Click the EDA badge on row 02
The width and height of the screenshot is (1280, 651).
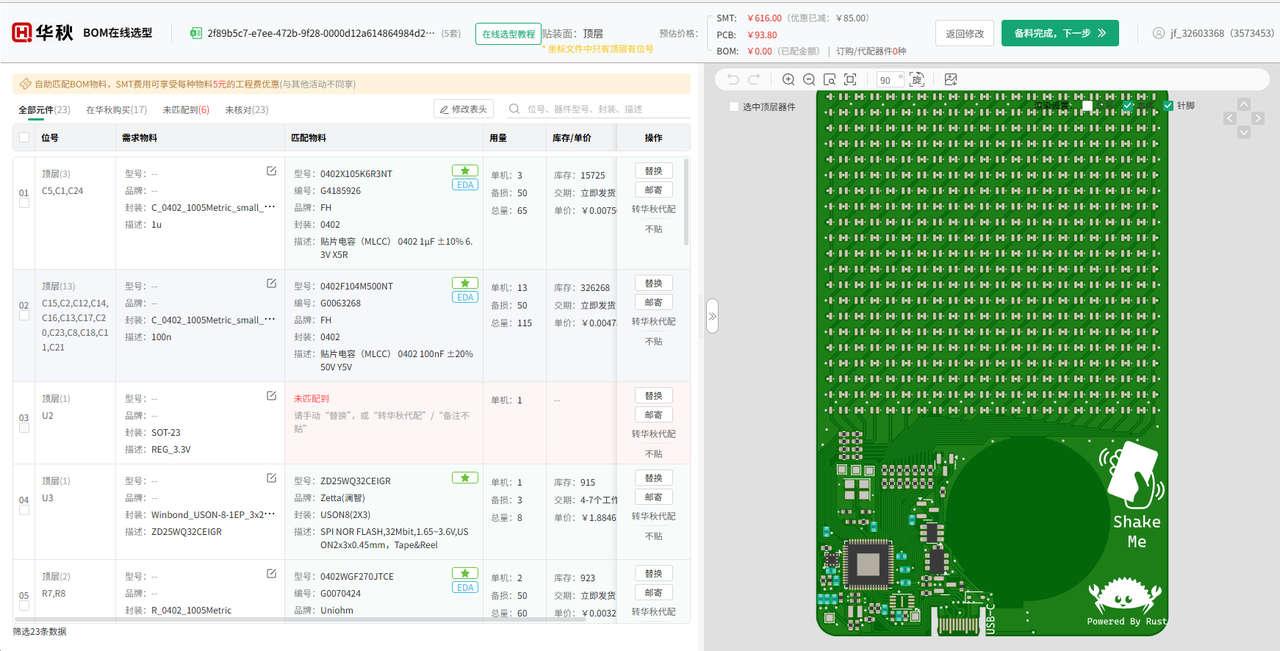click(465, 297)
